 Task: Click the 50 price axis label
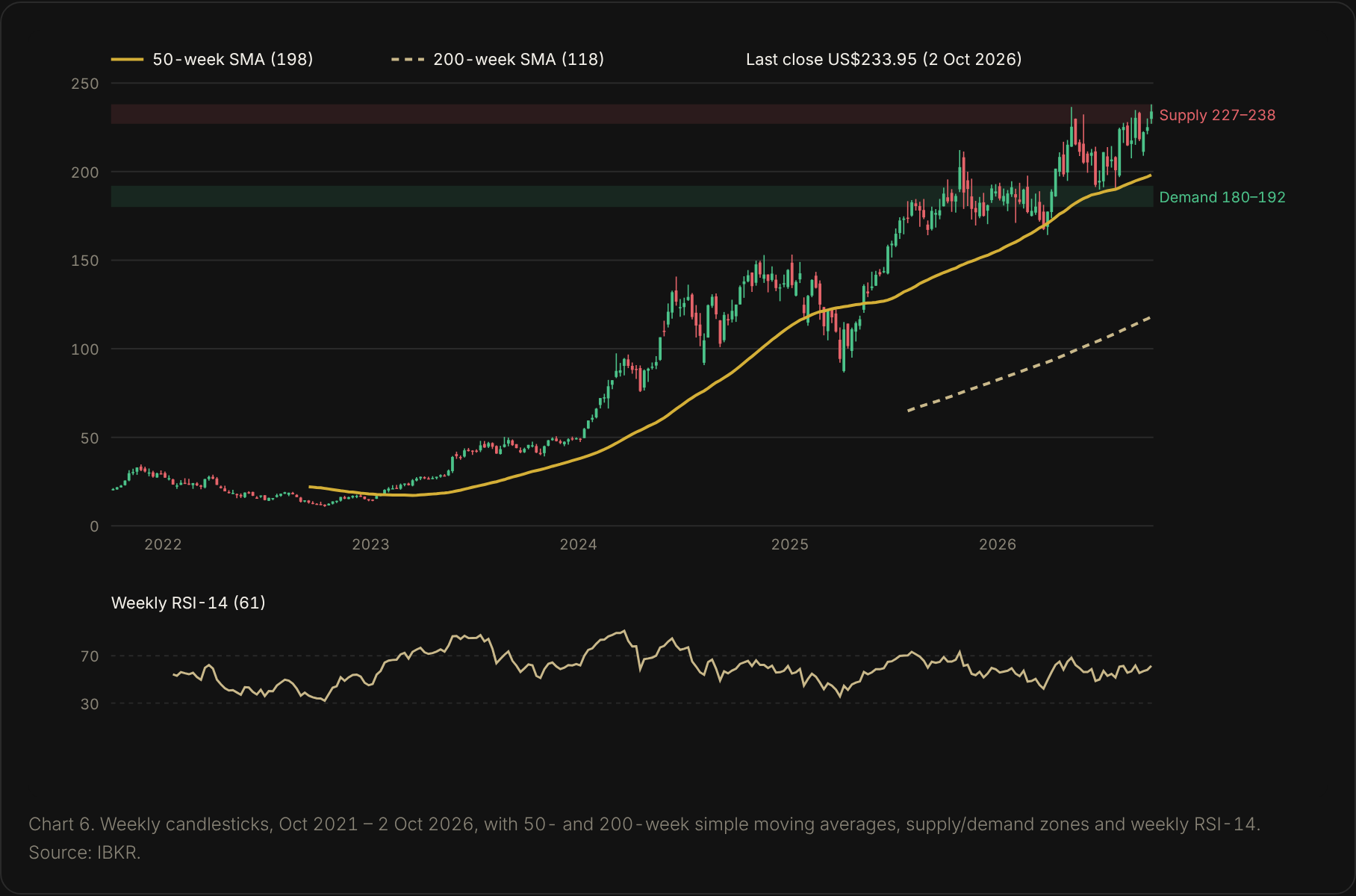coord(90,438)
